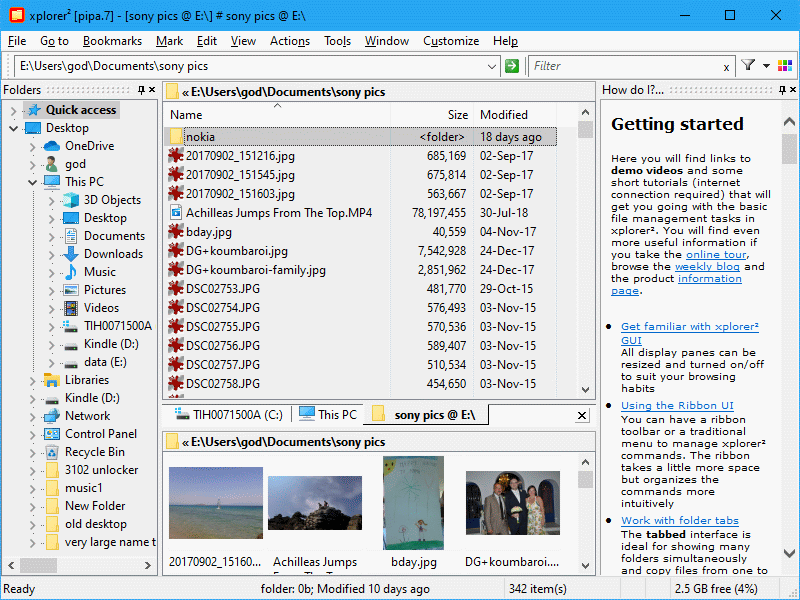The height and width of the screenshot is (600, 800).
Task: Click the file list vertical scrollbar thumb
Action: [x=585, y=130]
